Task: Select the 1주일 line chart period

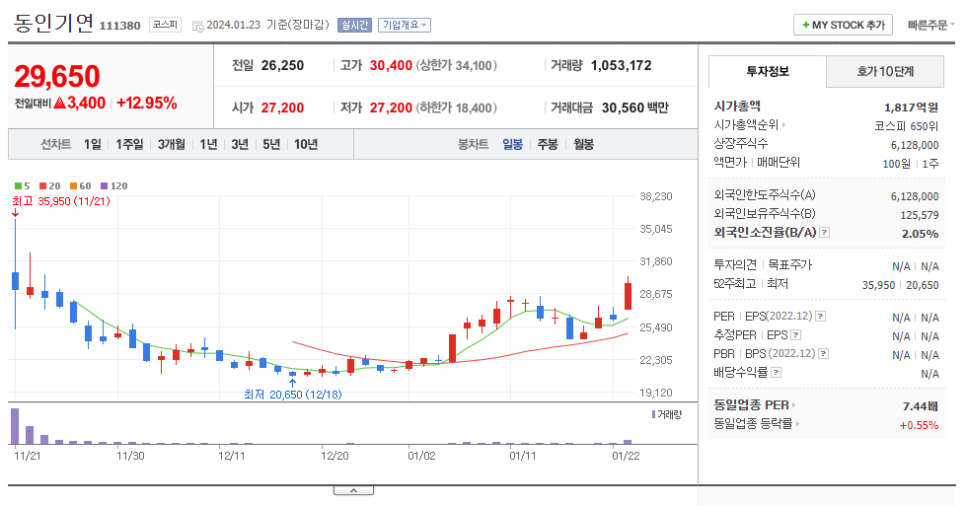Action: point(129,144)
